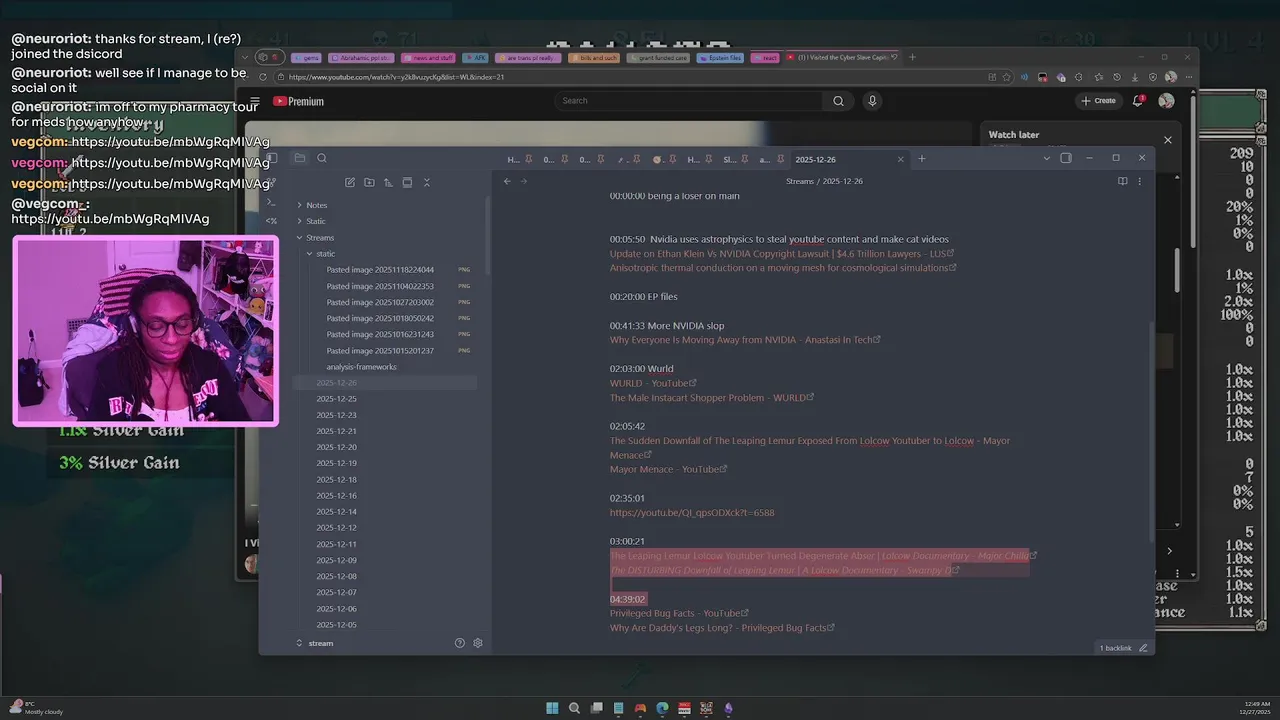The image size is (1280, 720).
Task: Click the YouTube search magnifier button
Action: [x=838, y=101]
